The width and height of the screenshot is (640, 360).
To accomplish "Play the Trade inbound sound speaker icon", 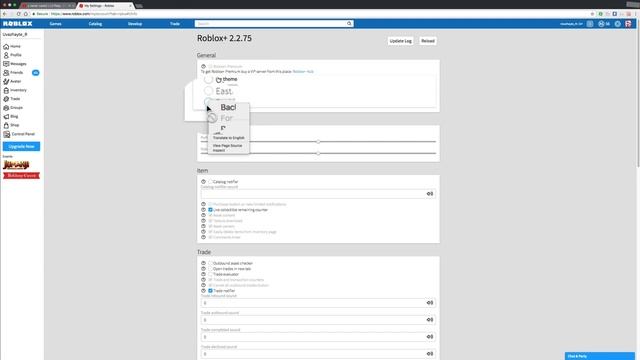I will point(430,303).
